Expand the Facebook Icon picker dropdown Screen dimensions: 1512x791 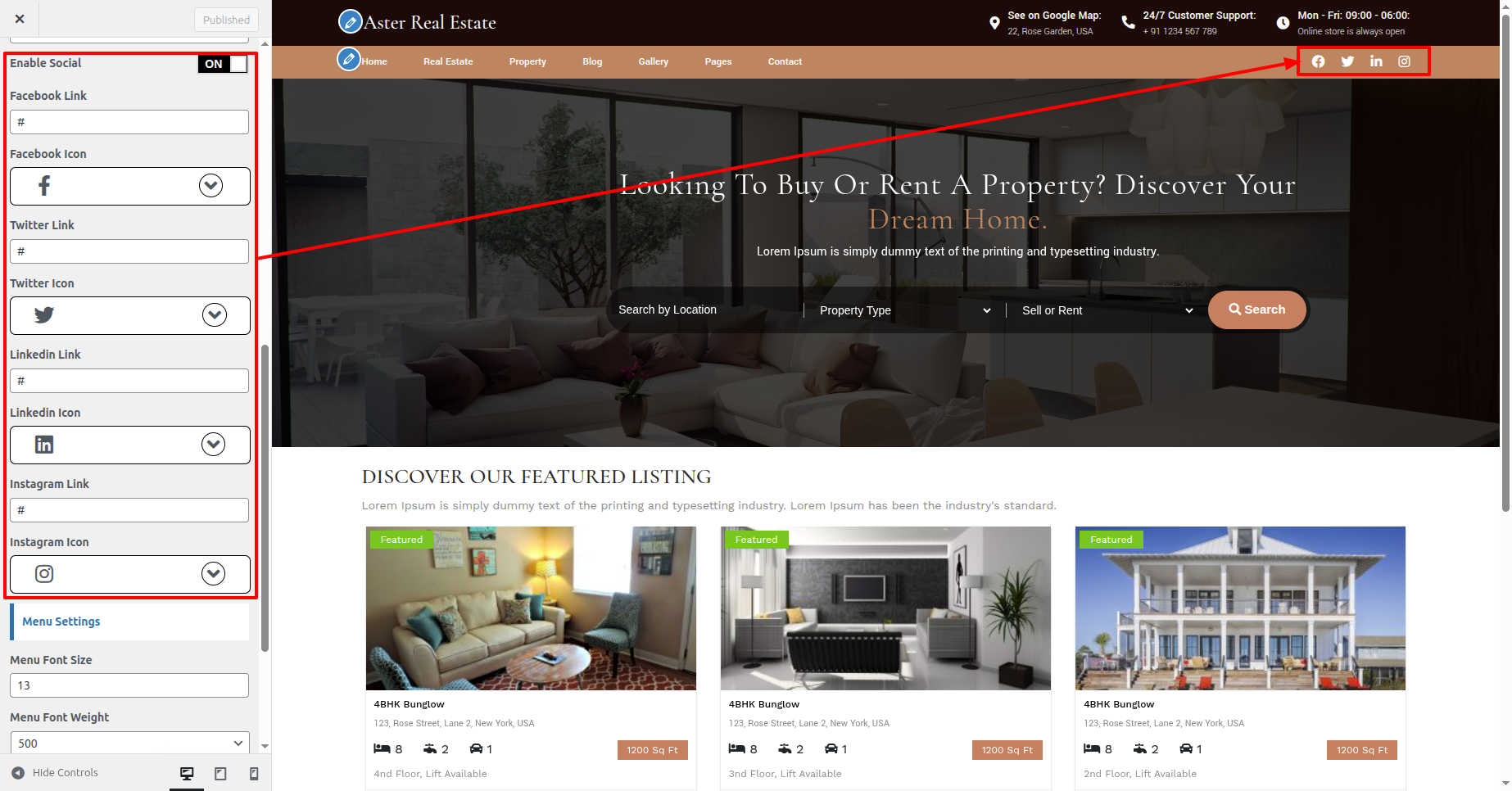[x=211, y=186]
